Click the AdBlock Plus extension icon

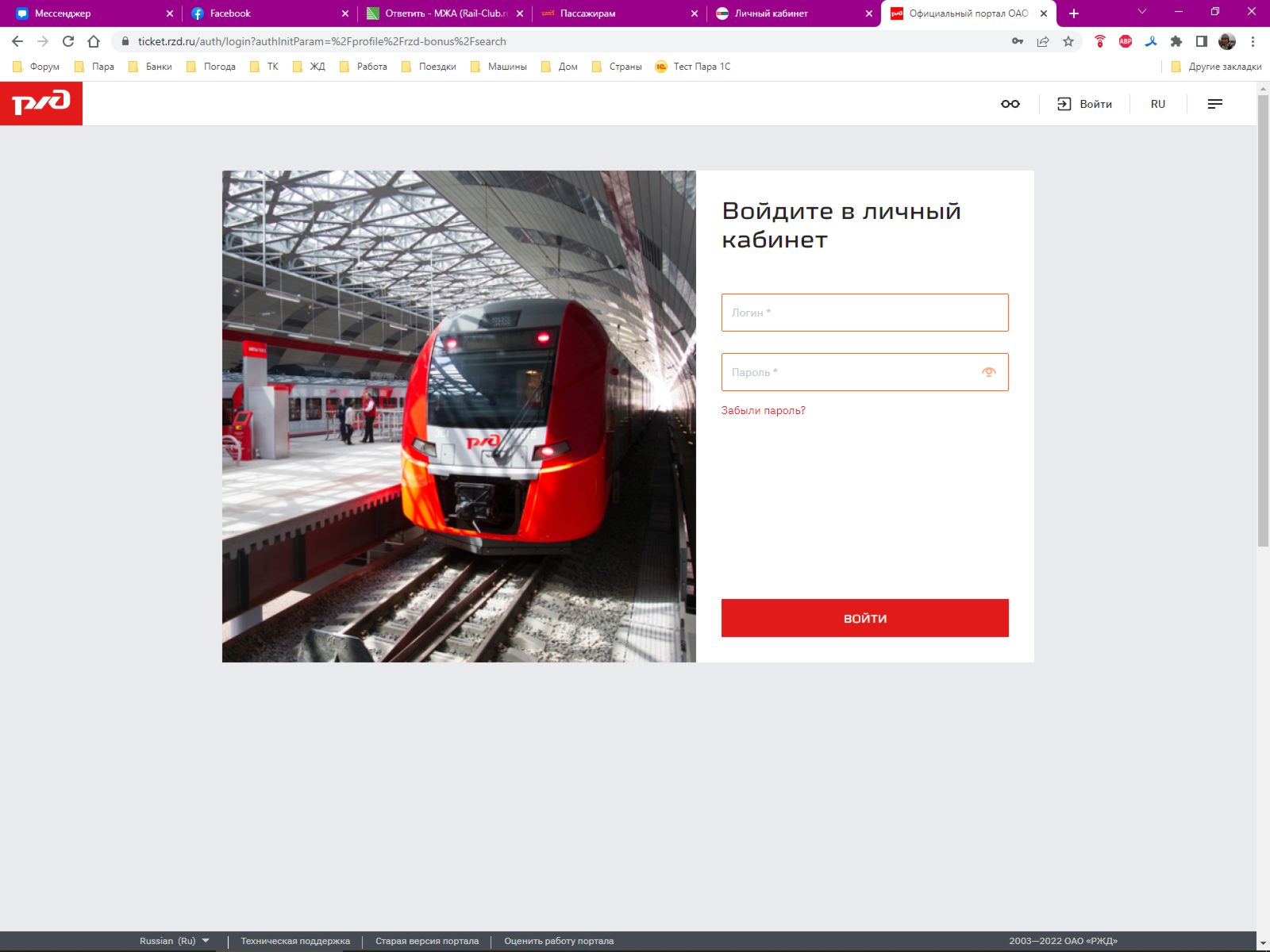pyautogui.click(x=1125, y=41)
